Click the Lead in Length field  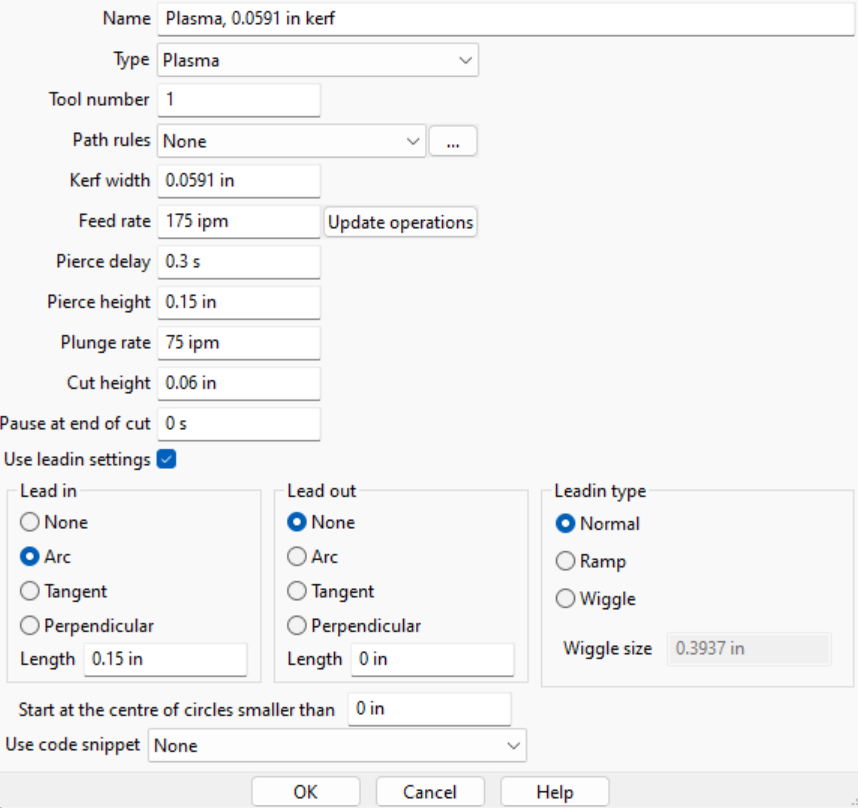coord(165,659)
